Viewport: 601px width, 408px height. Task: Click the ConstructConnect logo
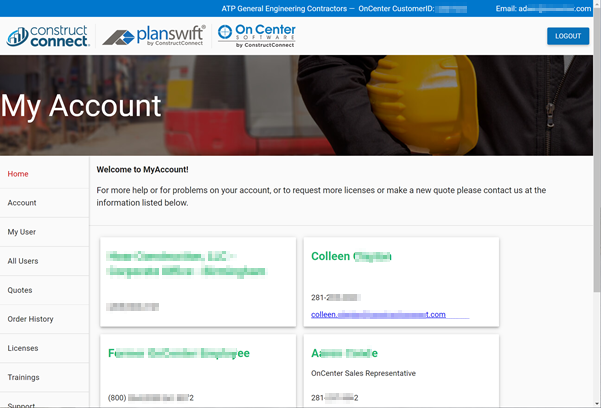point(48,36)
